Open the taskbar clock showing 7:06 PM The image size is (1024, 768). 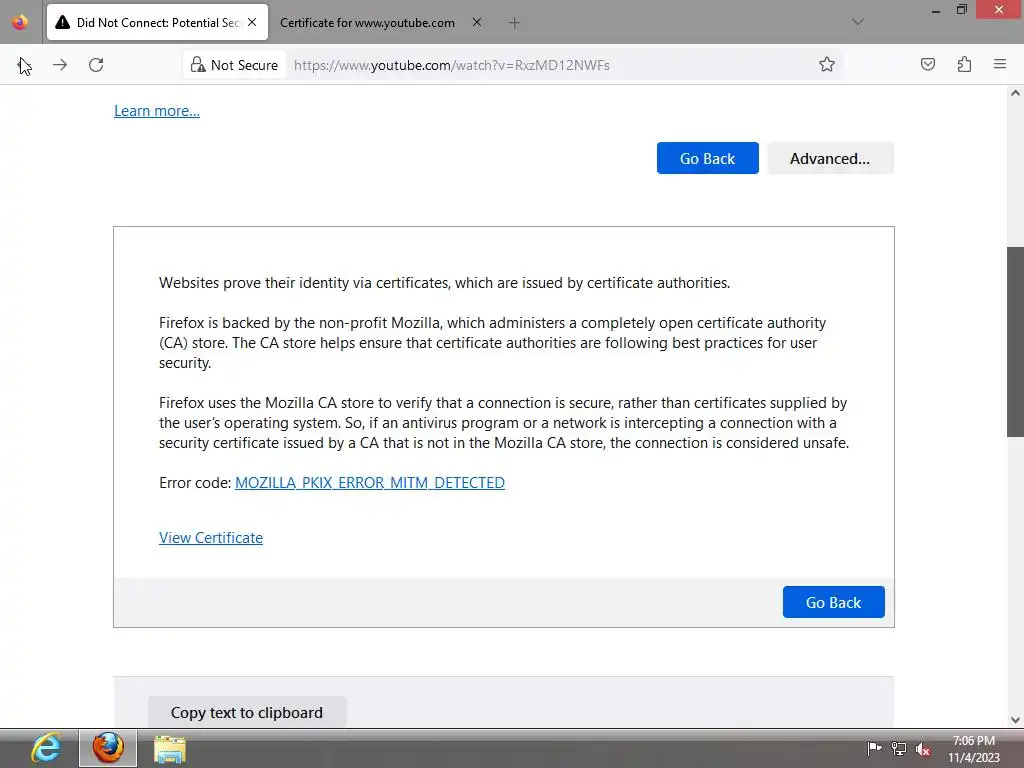pyautogui.click(x=974, y=748)
